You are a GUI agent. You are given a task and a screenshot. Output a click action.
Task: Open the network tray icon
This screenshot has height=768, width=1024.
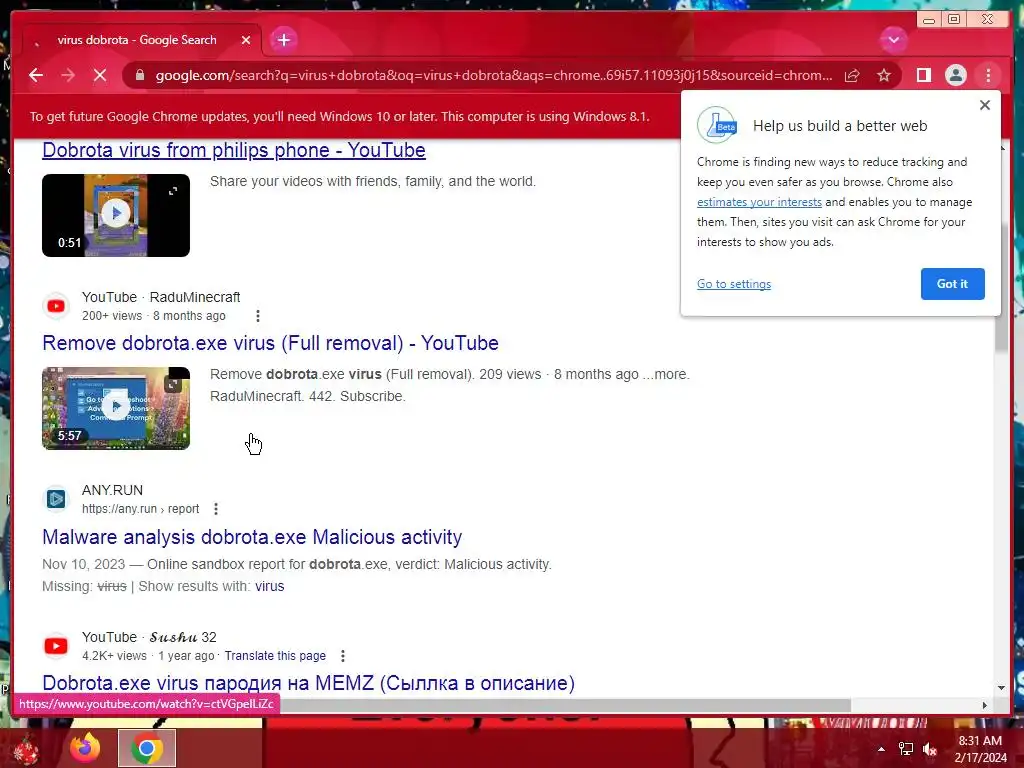[906, 749]
